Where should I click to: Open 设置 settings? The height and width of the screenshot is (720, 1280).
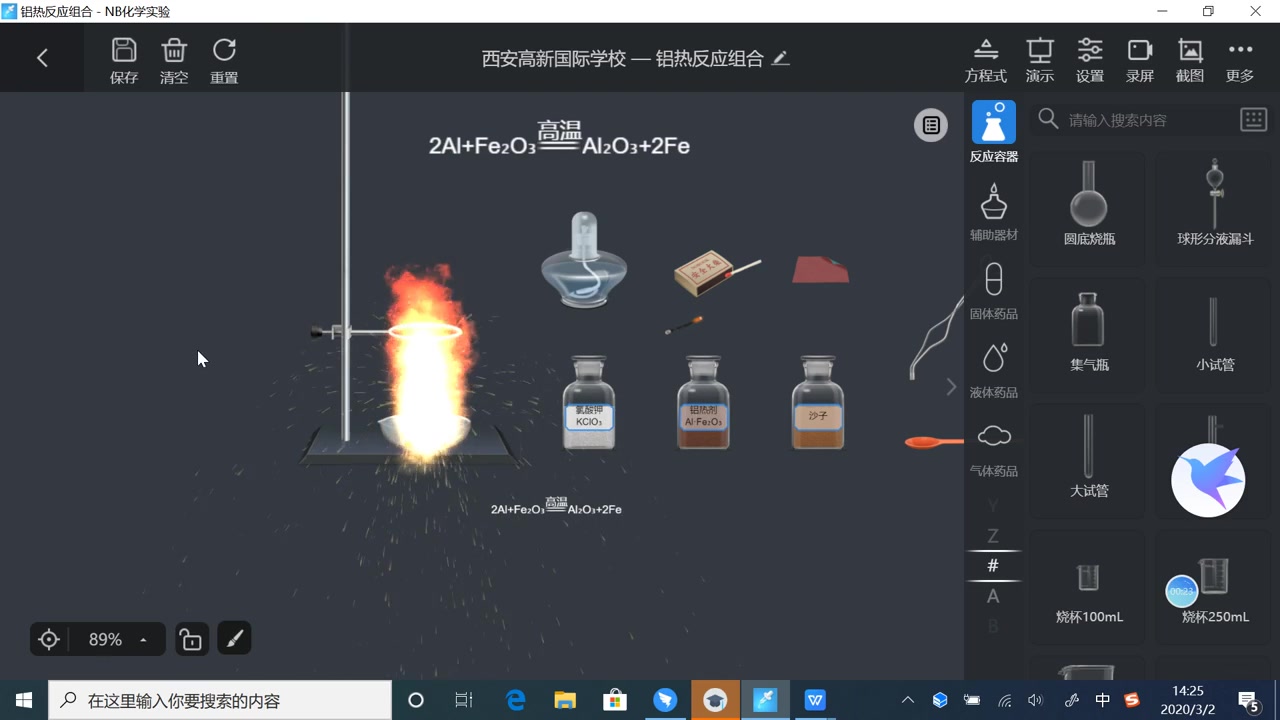(1090, 61)
